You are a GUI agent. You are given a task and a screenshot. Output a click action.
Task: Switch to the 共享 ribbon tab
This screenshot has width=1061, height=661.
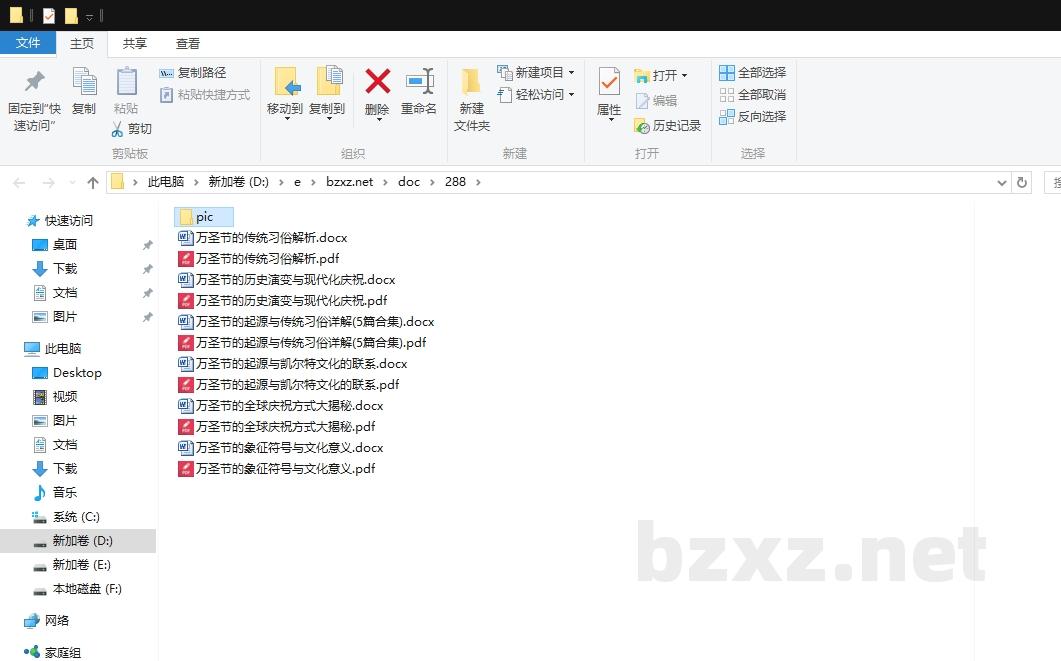pos(134,43)
